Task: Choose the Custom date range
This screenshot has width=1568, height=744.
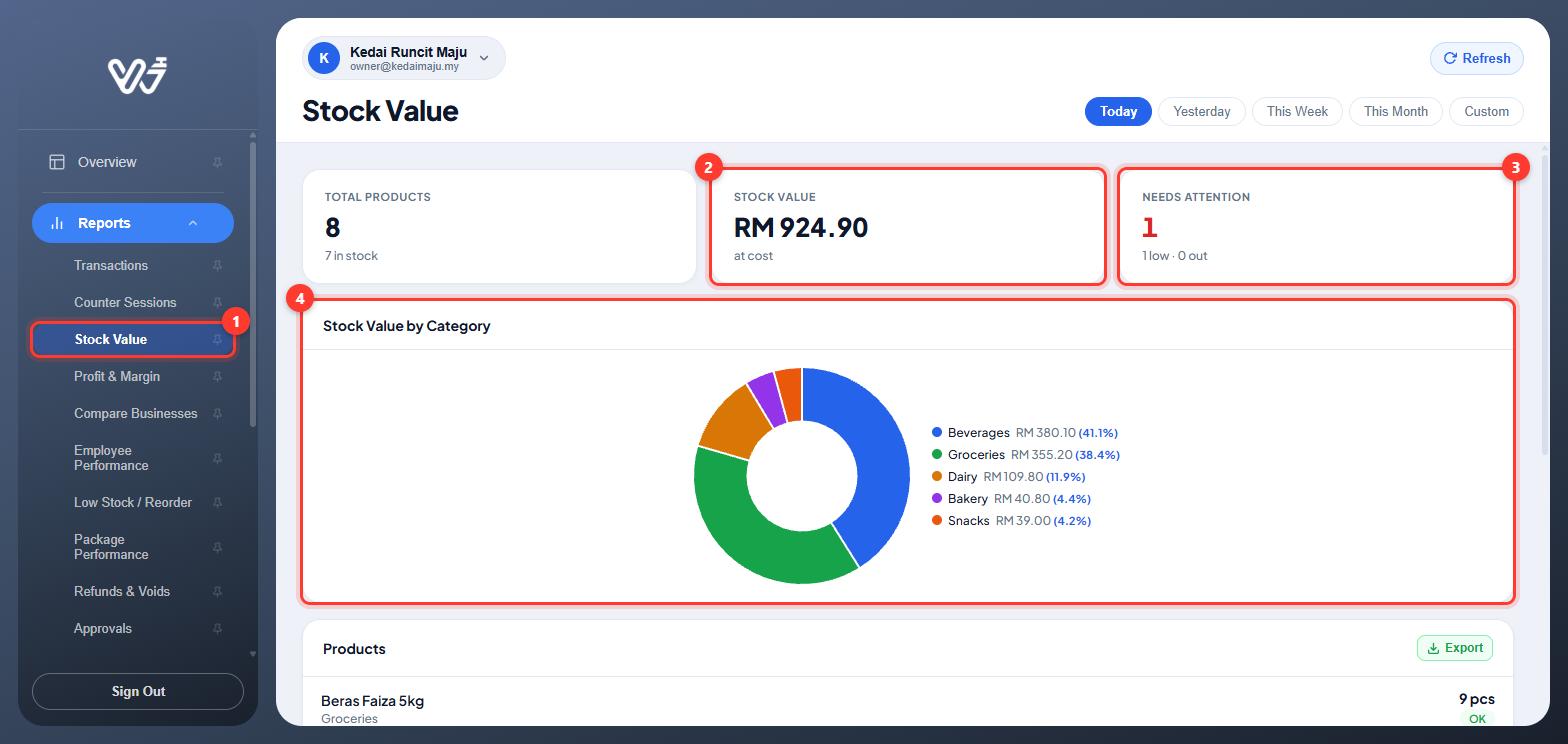Action: point(1486,111)
